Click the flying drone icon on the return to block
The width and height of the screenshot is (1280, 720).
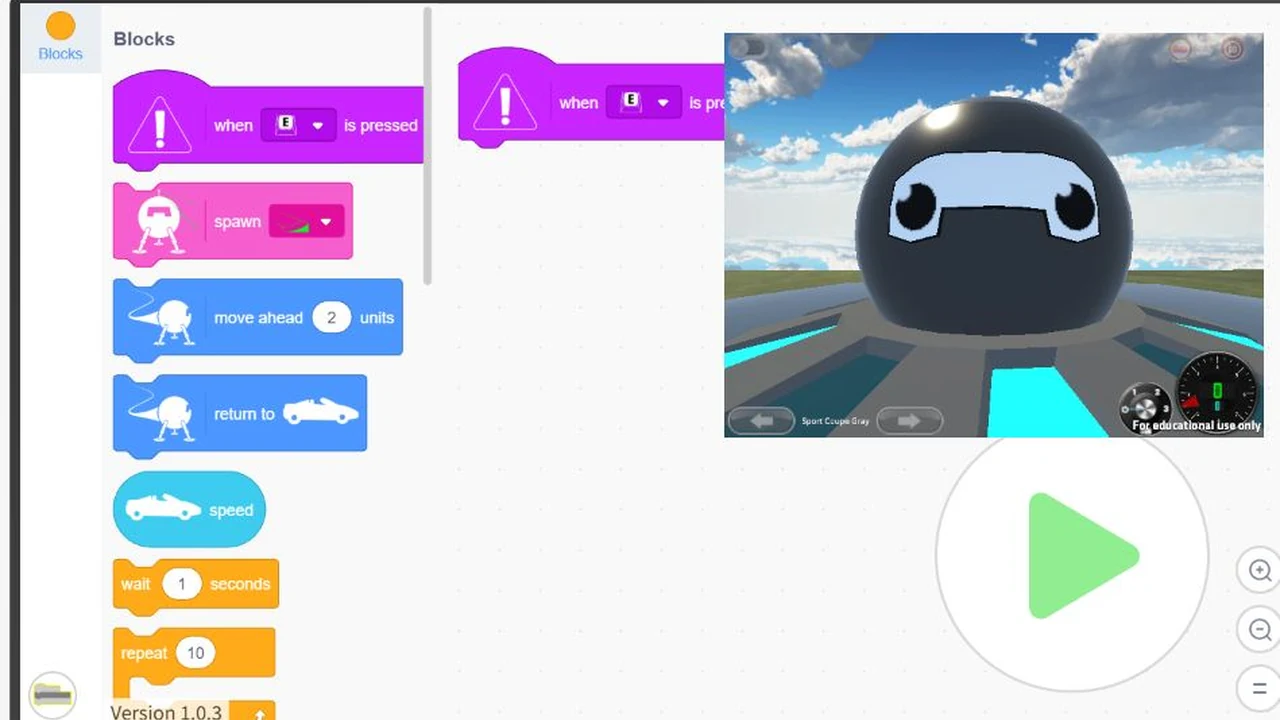coord(162,414)
